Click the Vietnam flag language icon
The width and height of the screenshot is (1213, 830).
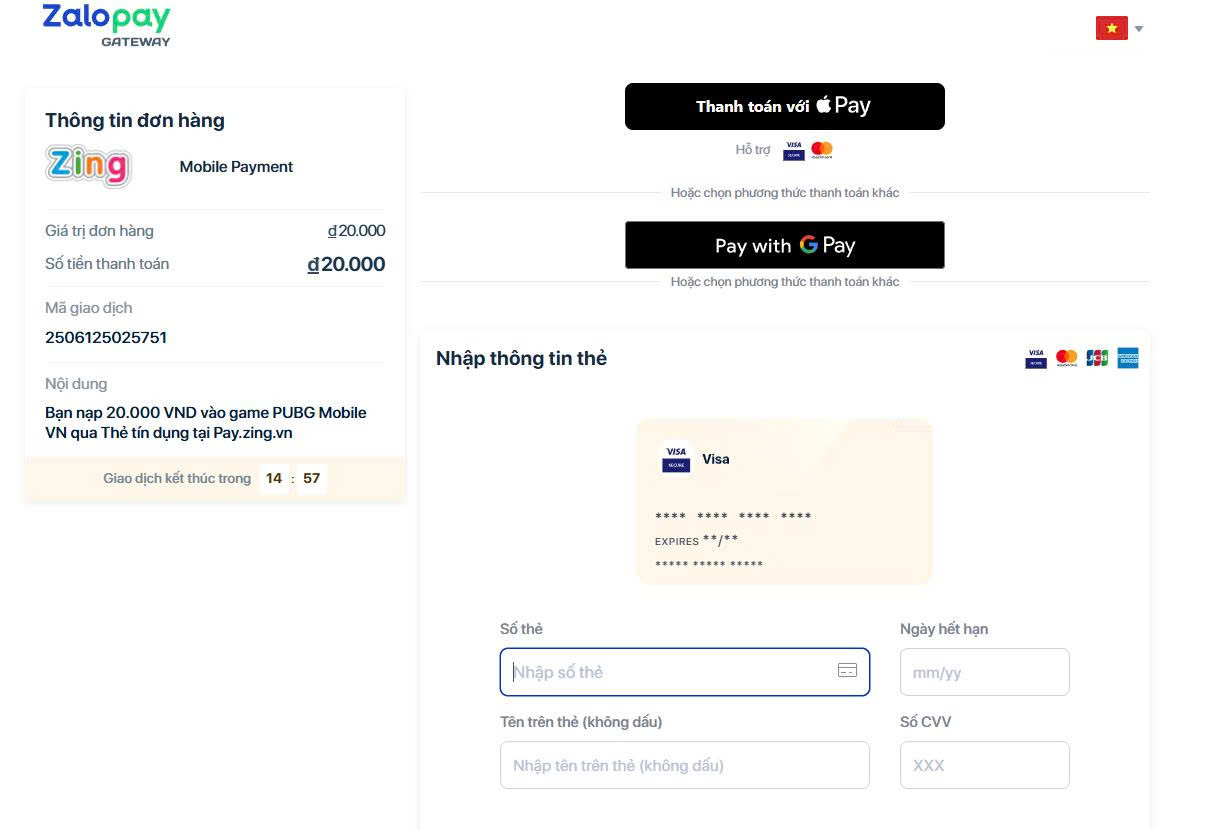tap(1111, 28)
